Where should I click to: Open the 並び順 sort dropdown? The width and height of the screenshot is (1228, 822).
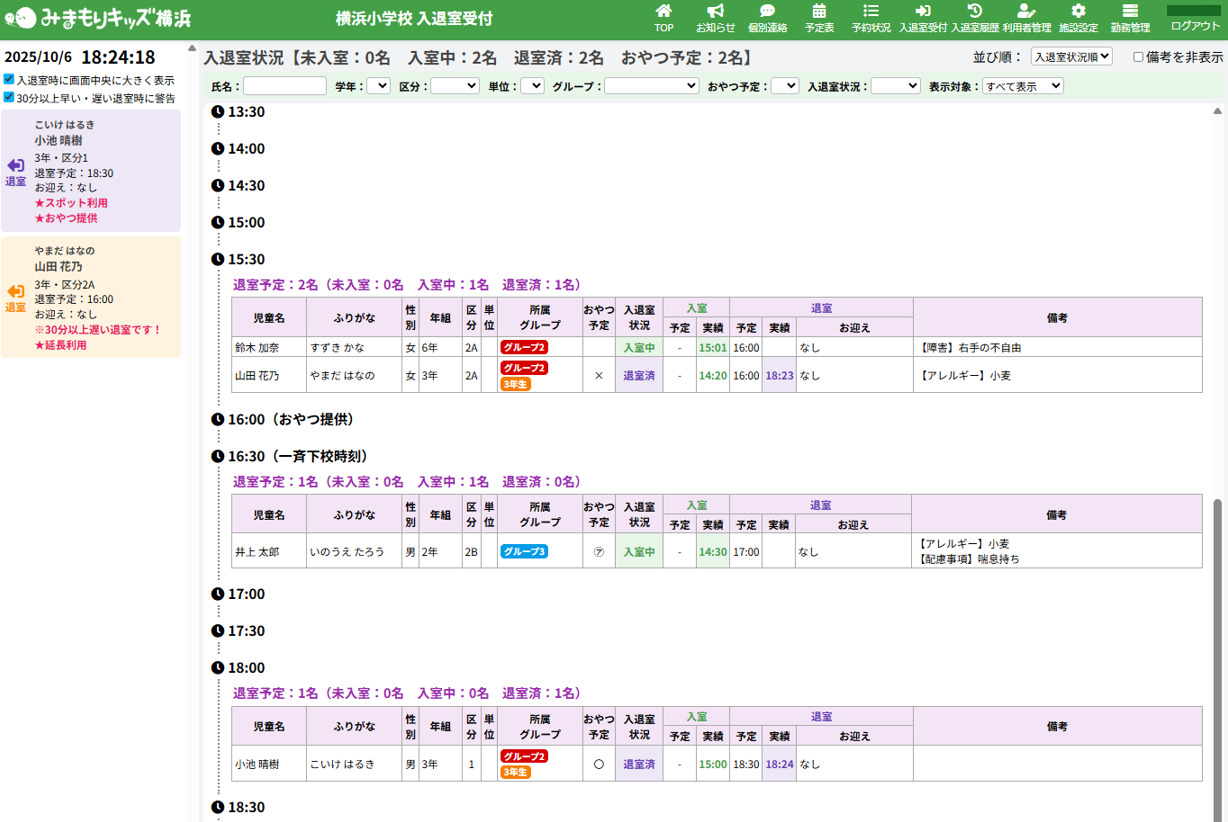pos(1071,58)
